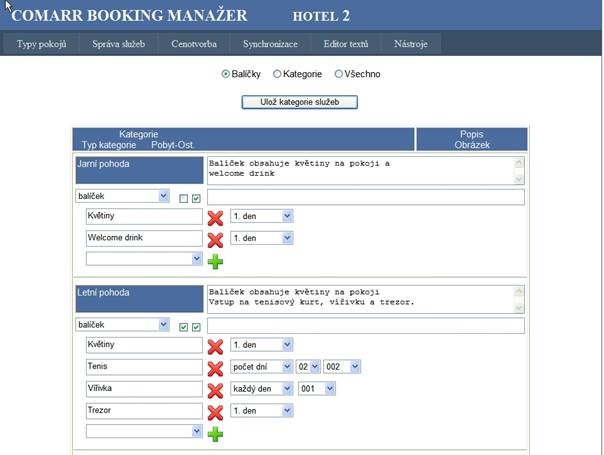Click the HOTEL 2 header label
The width and height of the screenshot is (604, 455).
[x=321, y=16]
